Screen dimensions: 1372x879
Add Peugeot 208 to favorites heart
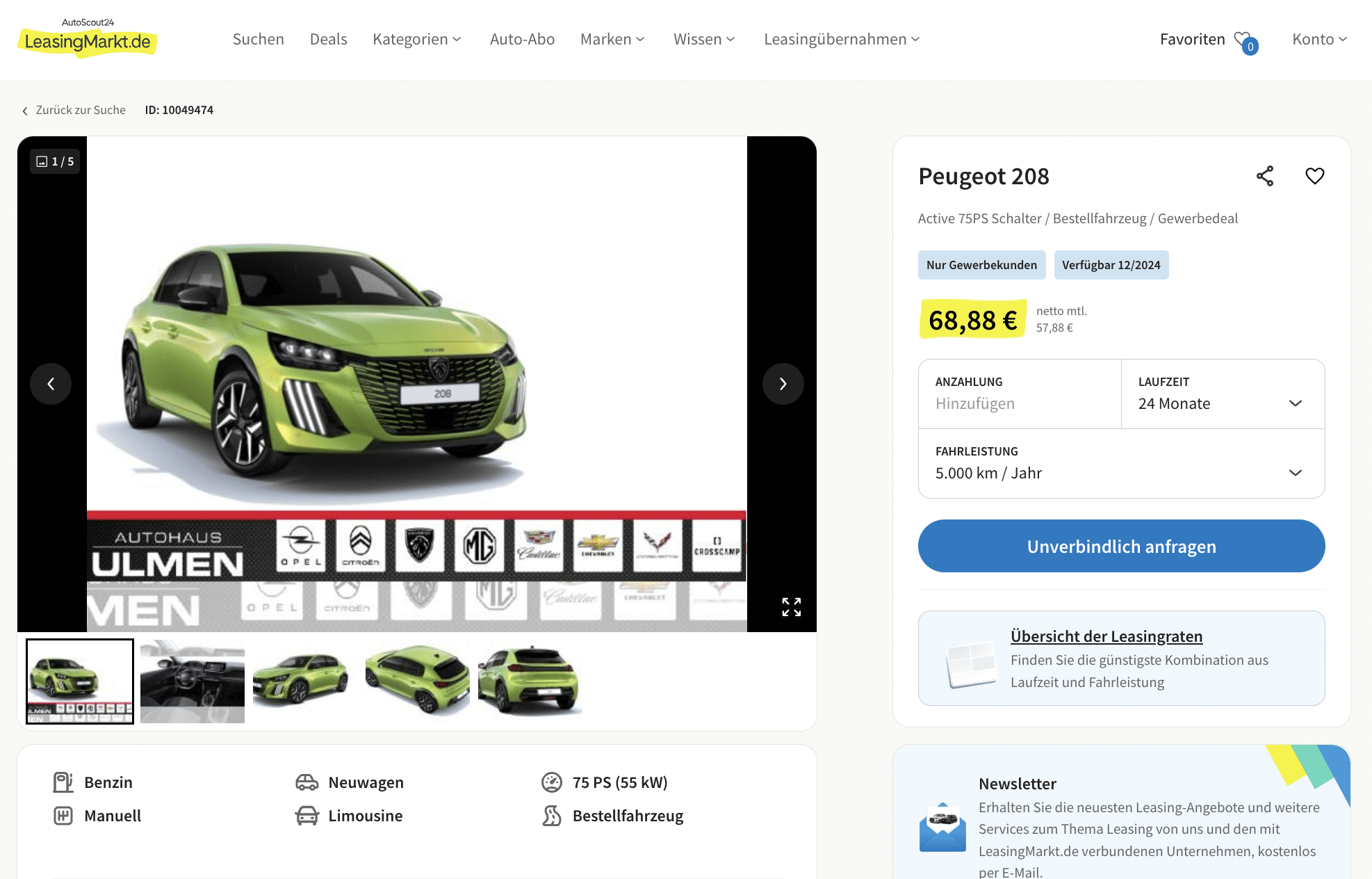1314,176
